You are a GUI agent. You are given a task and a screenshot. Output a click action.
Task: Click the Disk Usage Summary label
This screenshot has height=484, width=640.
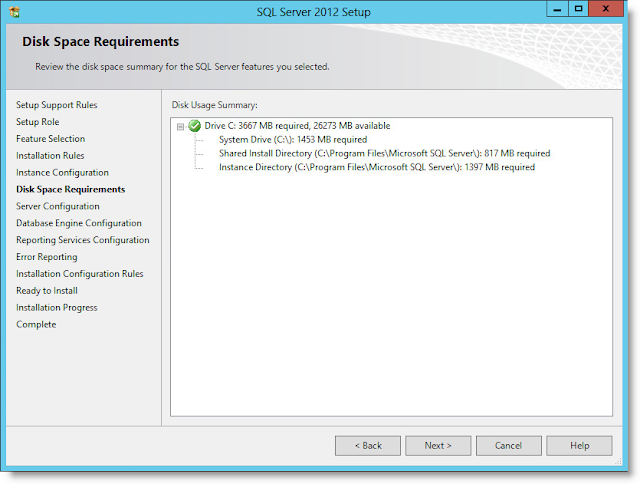(215, 105)
